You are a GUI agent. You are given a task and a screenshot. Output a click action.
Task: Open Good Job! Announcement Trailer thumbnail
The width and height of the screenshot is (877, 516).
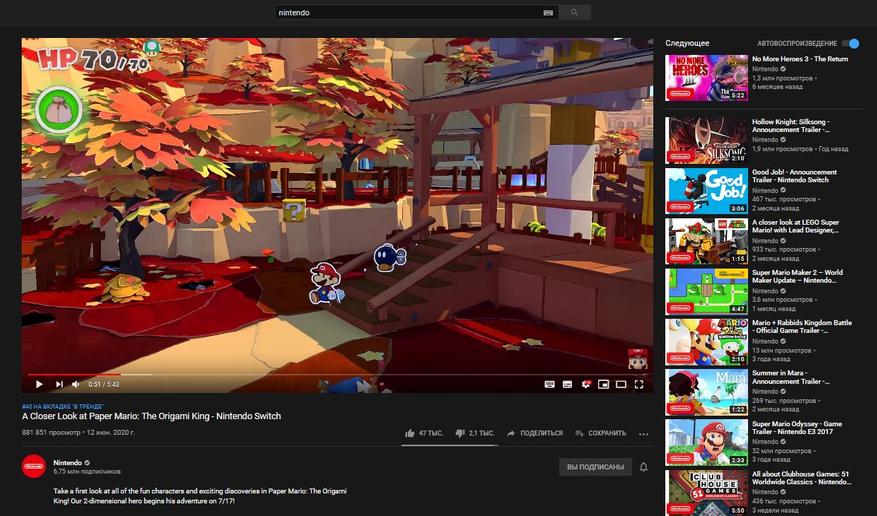(706, 191)
